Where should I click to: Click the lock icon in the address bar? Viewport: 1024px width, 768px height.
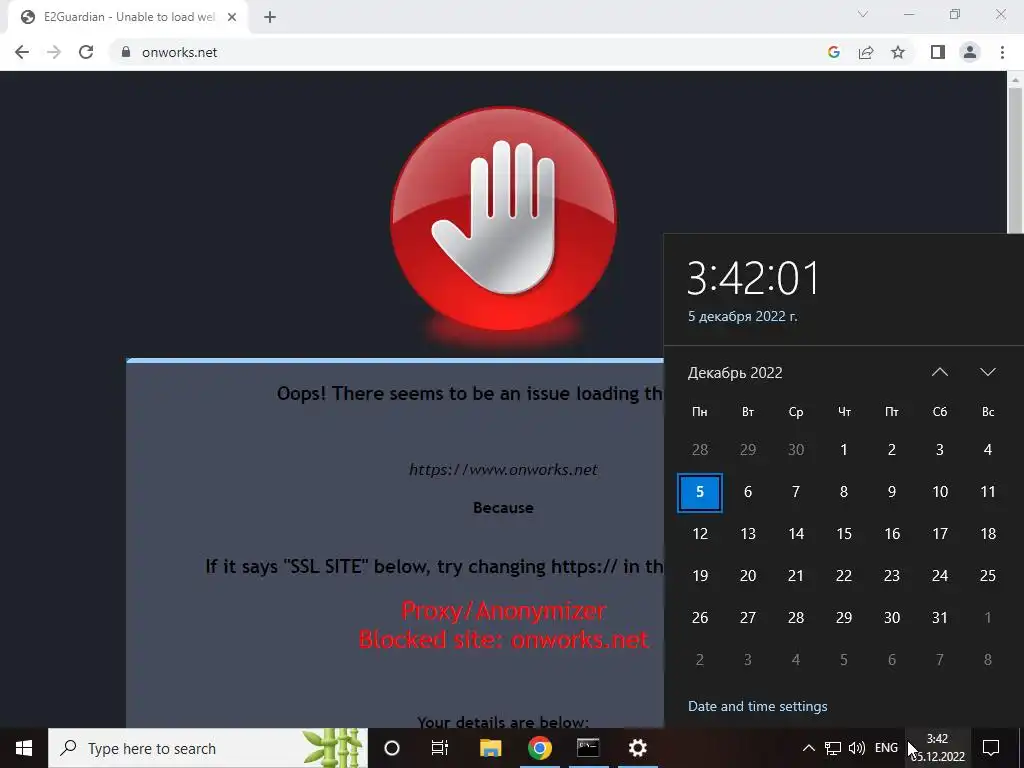click(126, 52)
